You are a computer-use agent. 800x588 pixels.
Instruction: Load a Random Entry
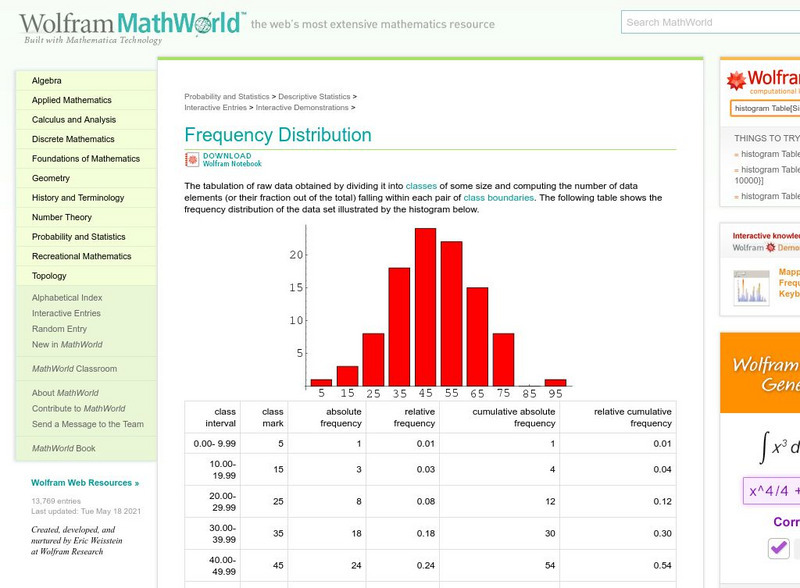[59, 329]
